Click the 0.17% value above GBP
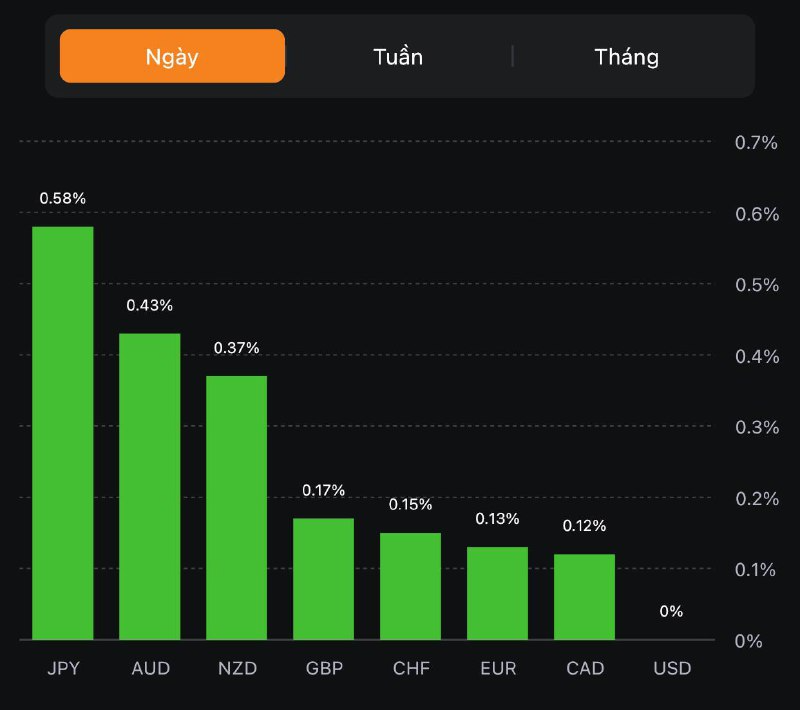Screen dimensions: 800x710 323,490
